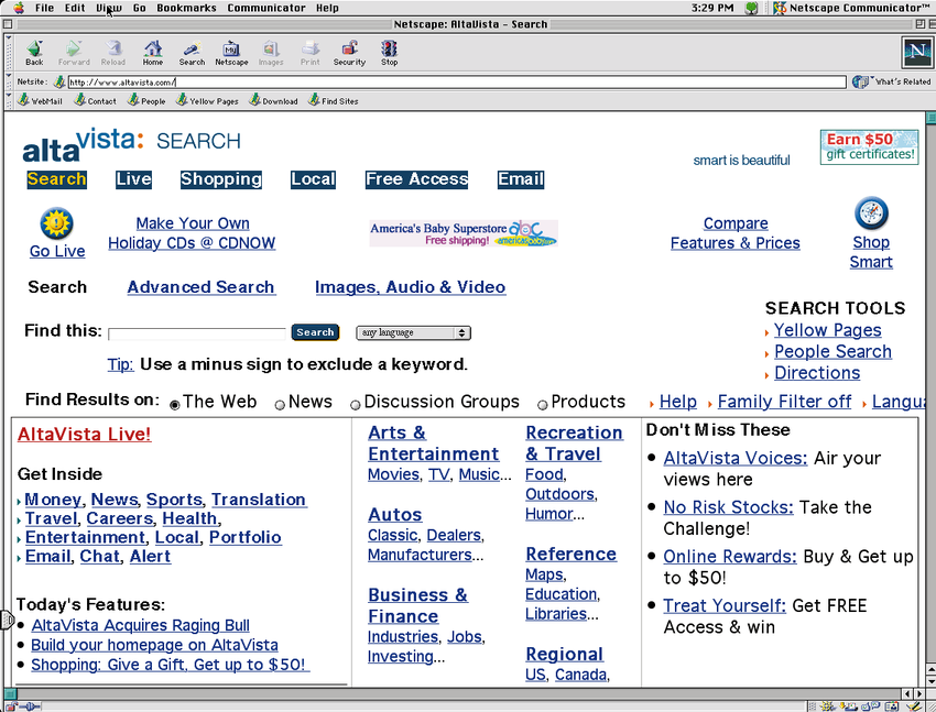Choose the Discussion Groups radio option
The width and height of the screenshot is (936, 712).
click(355, 404)
